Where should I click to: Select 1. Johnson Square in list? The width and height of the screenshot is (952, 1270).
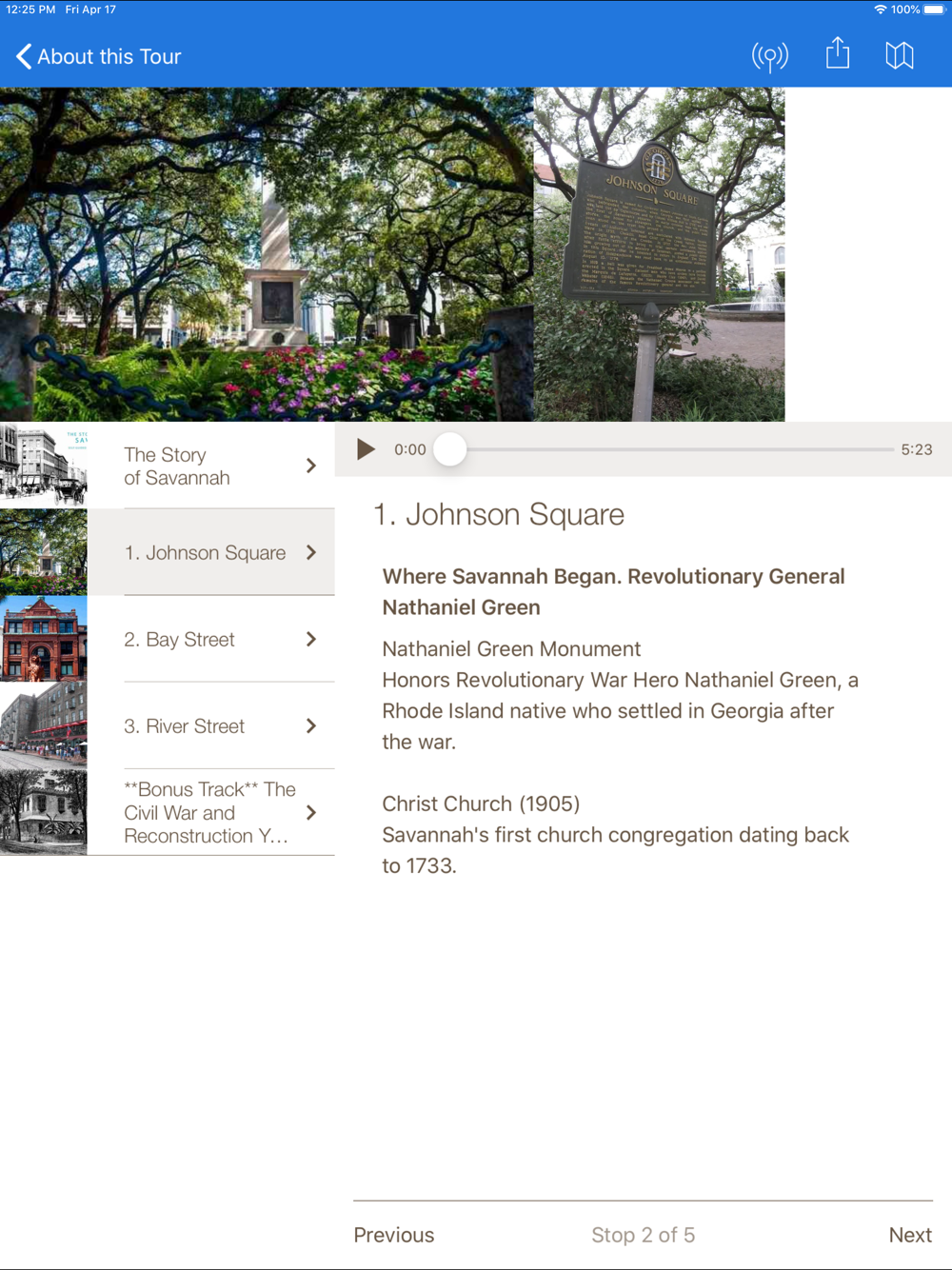tap(168, 552)
